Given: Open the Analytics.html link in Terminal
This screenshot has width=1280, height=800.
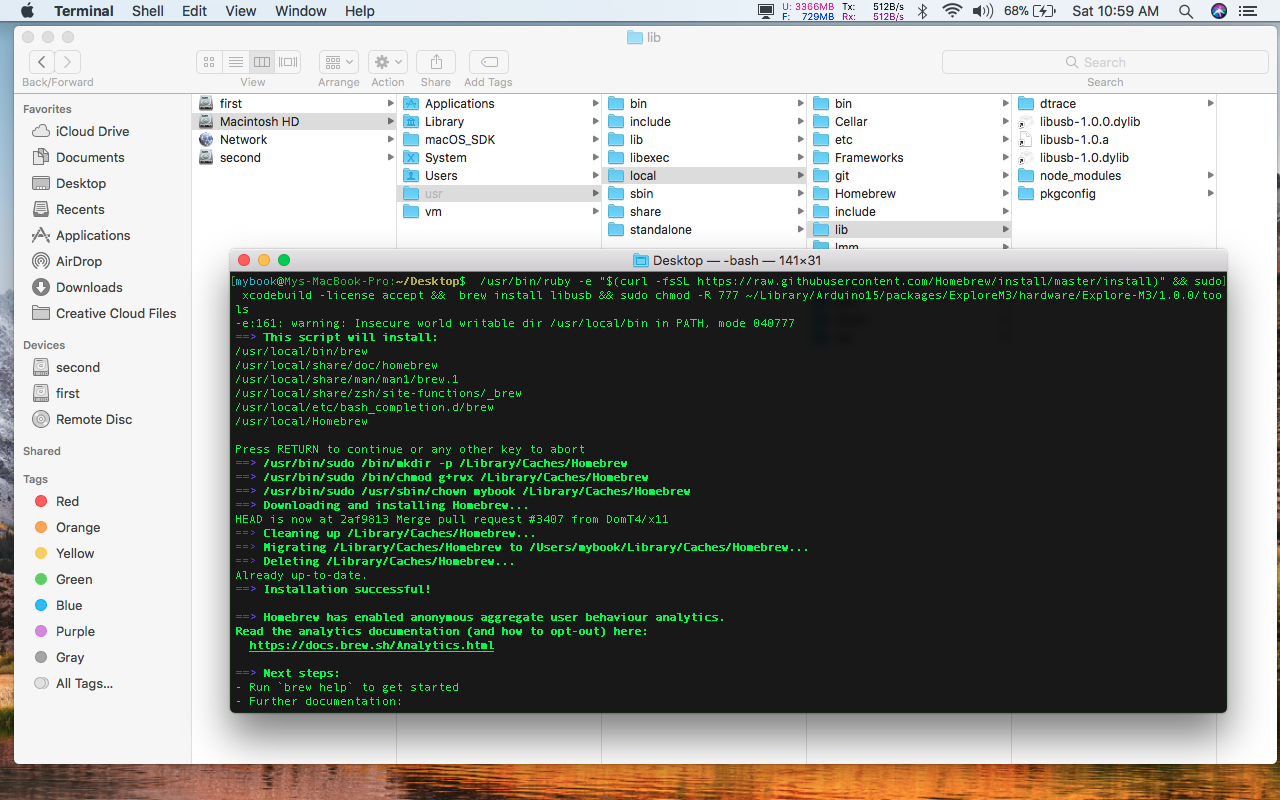Looking at the screenshot, I should pyautogui.click(x=371, y=645).
